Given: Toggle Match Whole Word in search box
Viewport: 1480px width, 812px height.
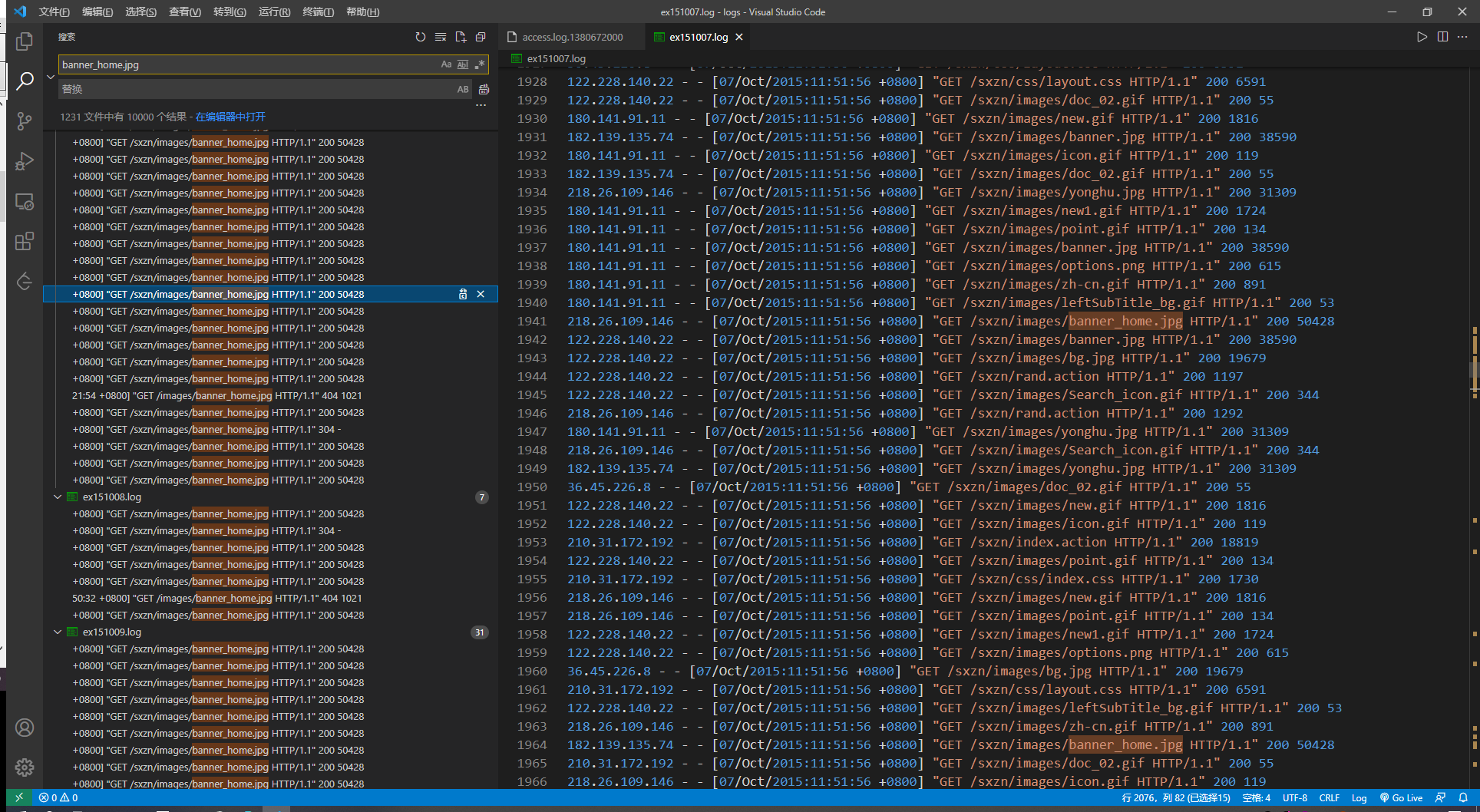Looking at the screenshot, I should coord(463,64).
